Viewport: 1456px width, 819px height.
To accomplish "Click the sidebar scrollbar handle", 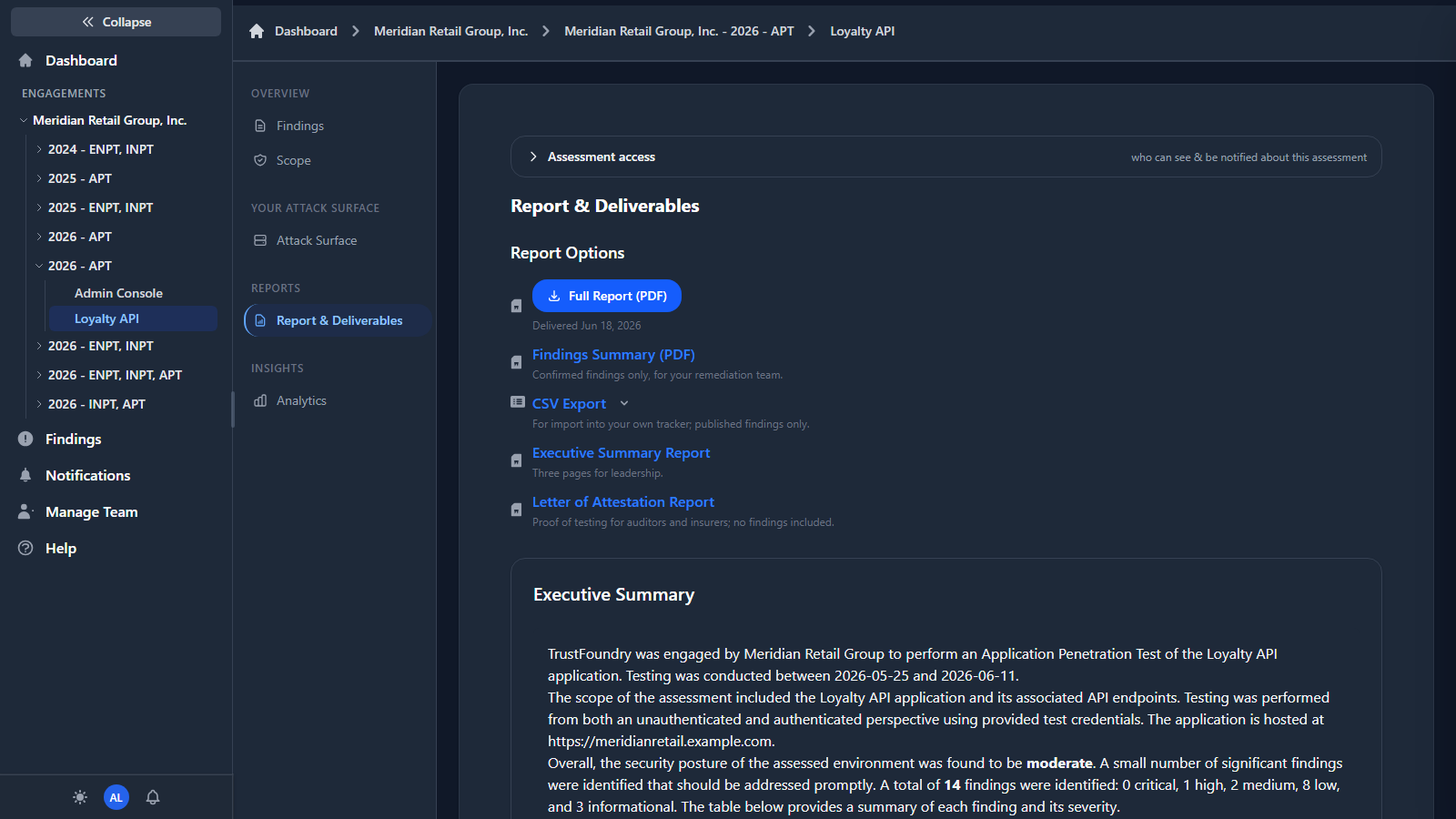I will pos(233,409).
